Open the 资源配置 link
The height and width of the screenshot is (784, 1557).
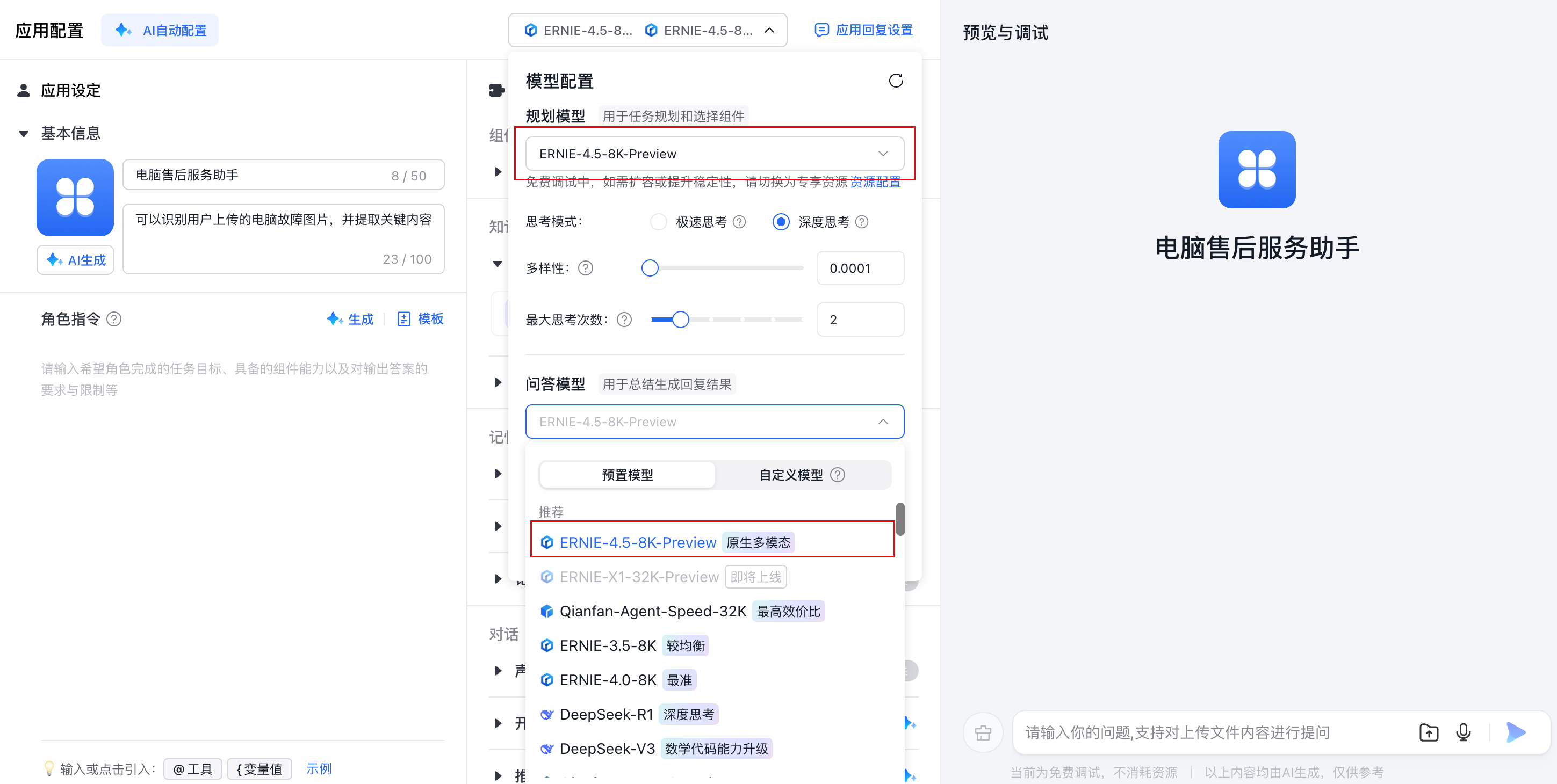pyautogui.click(x=875, y=182)
